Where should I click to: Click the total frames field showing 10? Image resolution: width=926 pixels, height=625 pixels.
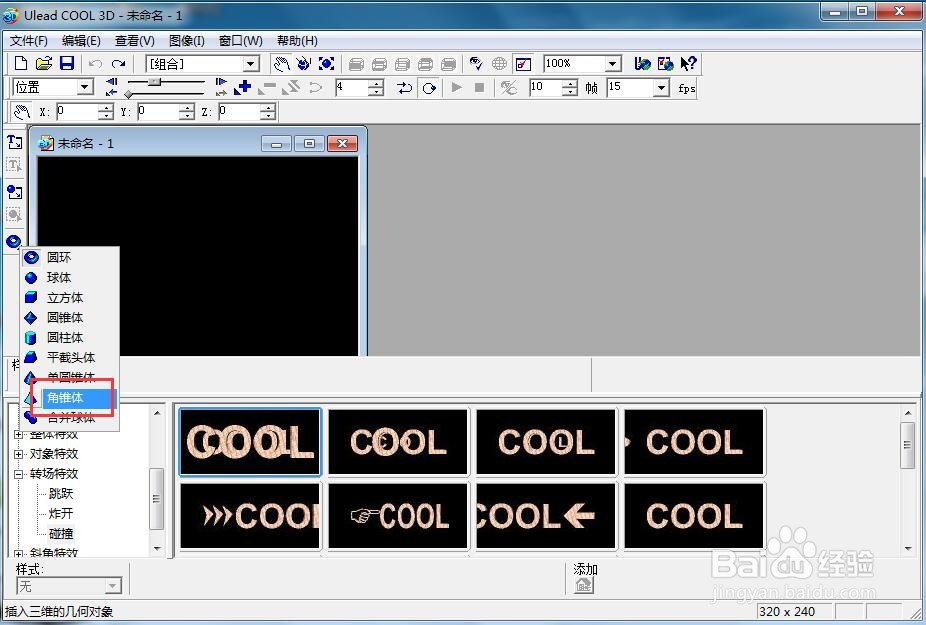[x=546, y=88]
